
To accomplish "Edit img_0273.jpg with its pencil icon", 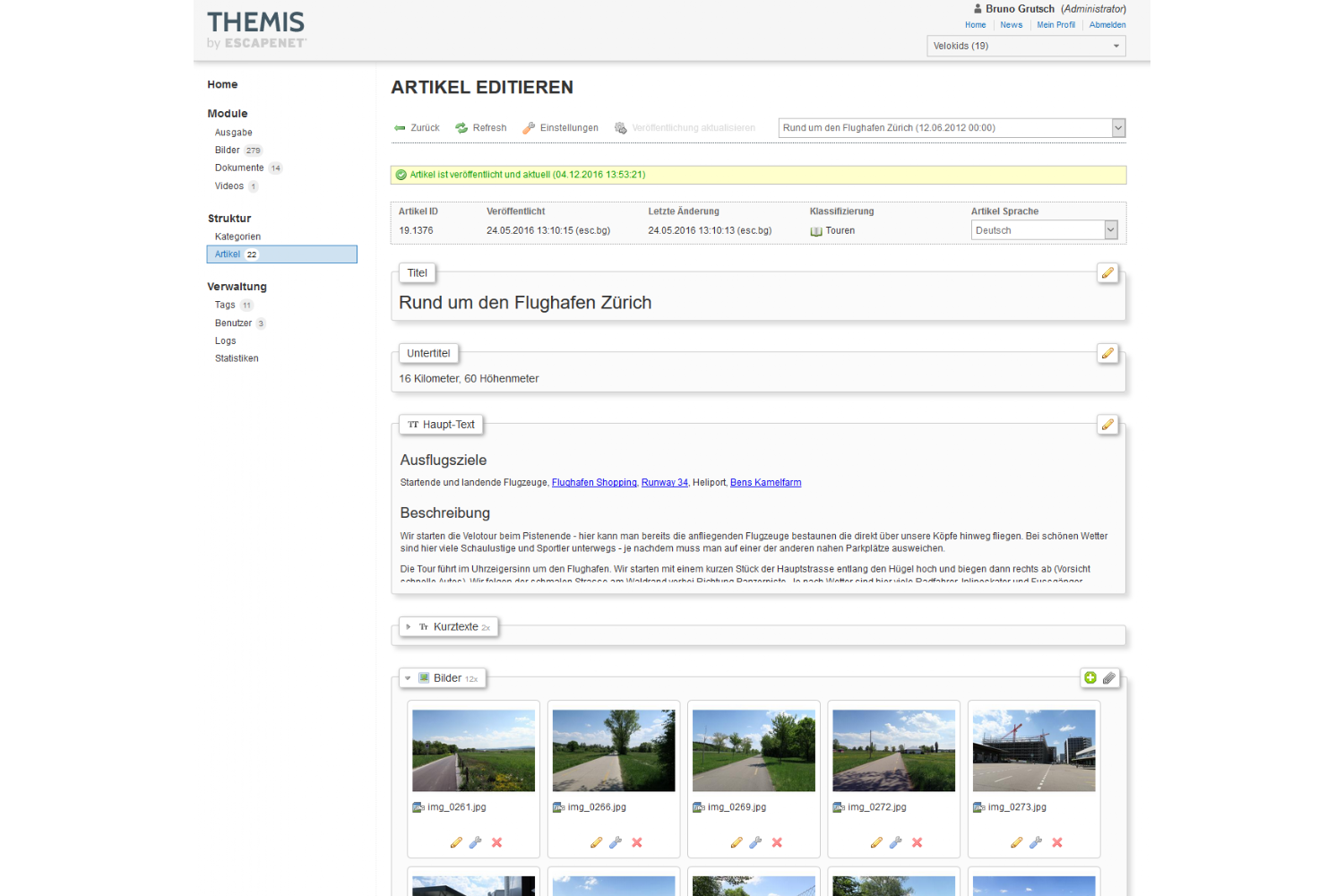I will tap(1016, 842).
